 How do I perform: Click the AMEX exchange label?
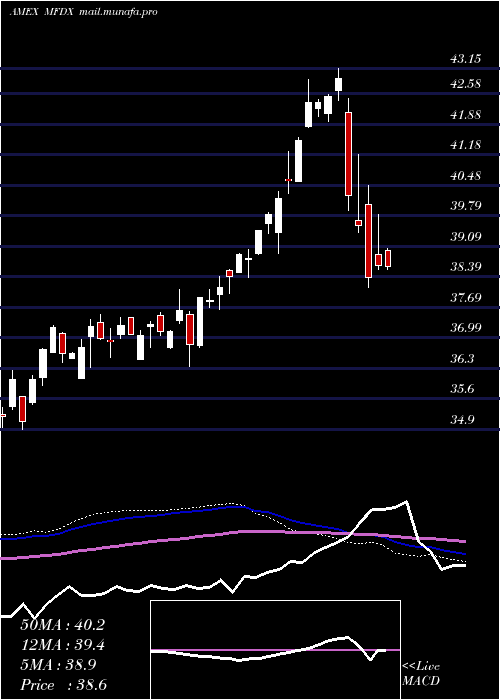click(x=23, y=12)
